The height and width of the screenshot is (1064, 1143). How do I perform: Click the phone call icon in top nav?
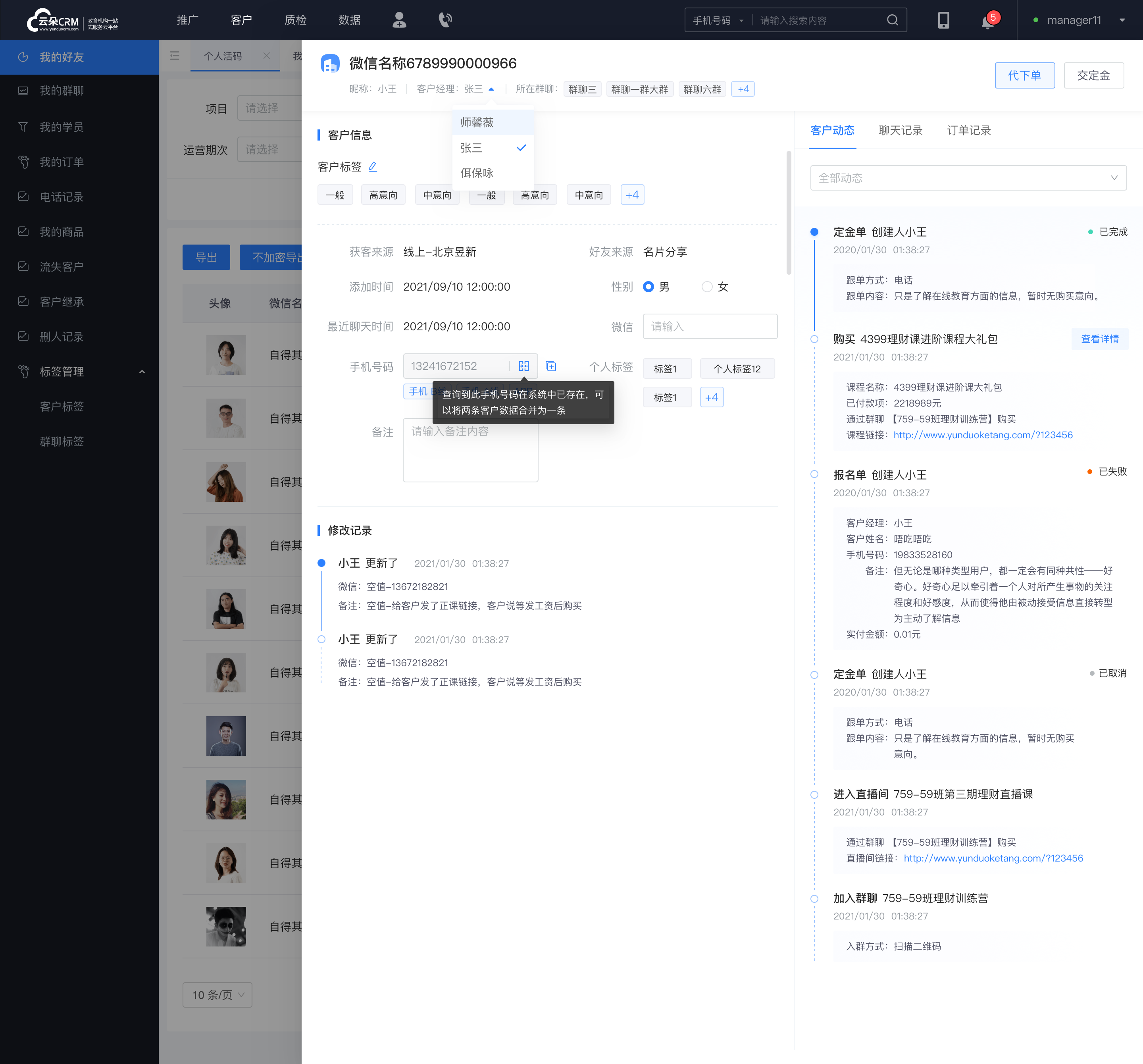449,20
